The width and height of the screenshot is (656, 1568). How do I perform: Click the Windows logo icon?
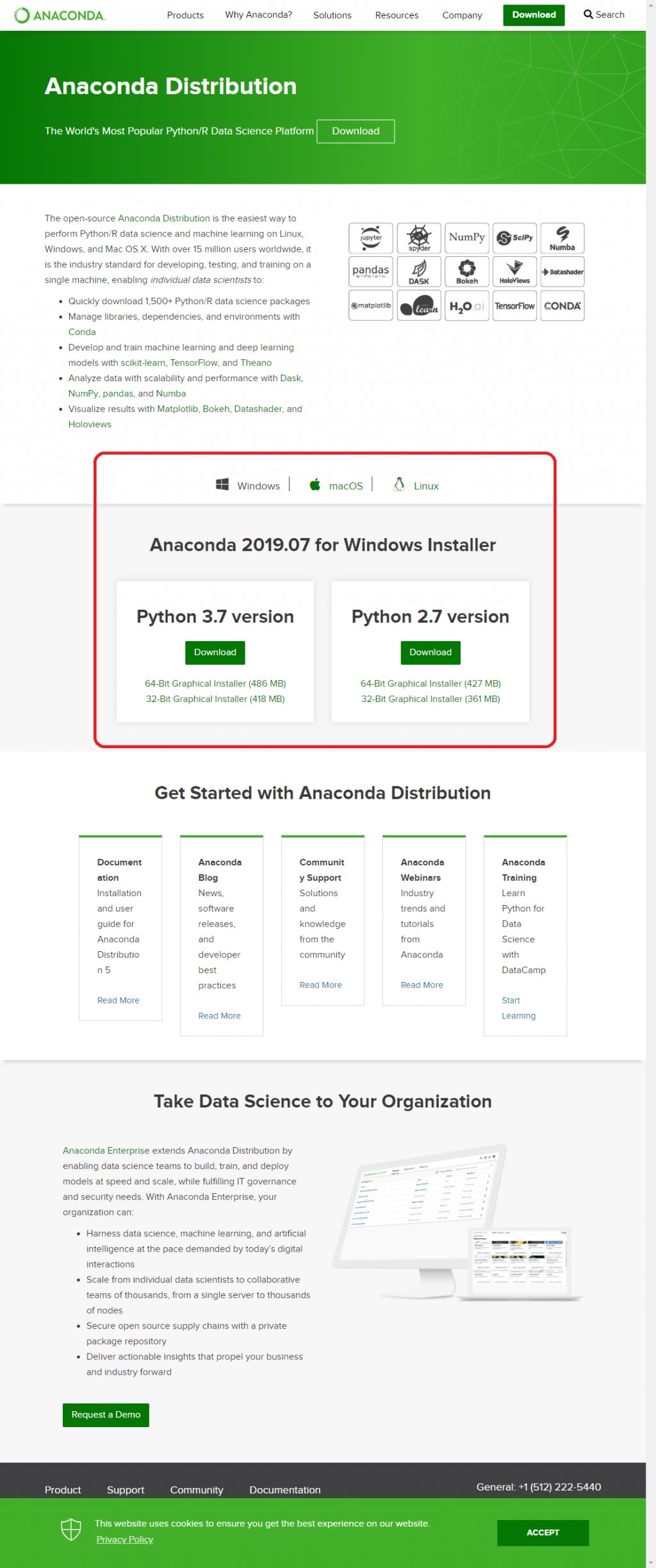tap(222, 484)
